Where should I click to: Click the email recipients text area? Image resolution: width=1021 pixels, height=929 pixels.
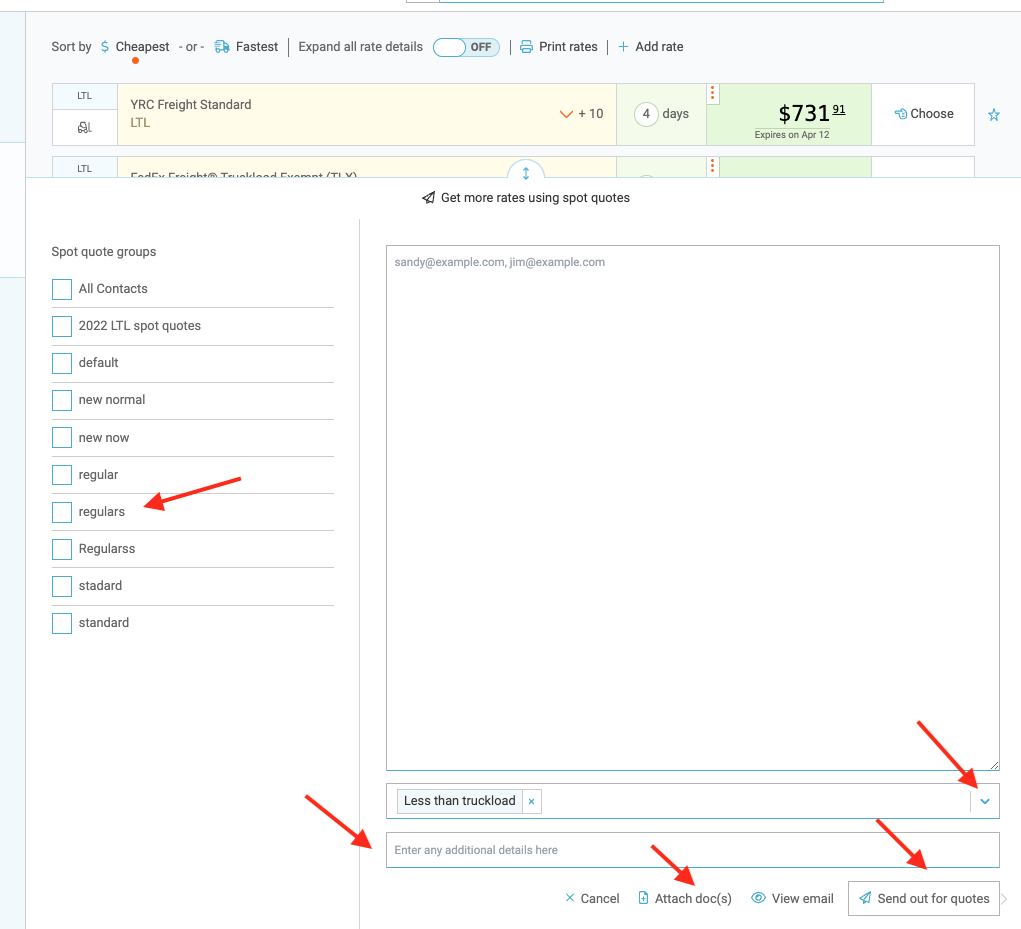click(x=692, y=508)
